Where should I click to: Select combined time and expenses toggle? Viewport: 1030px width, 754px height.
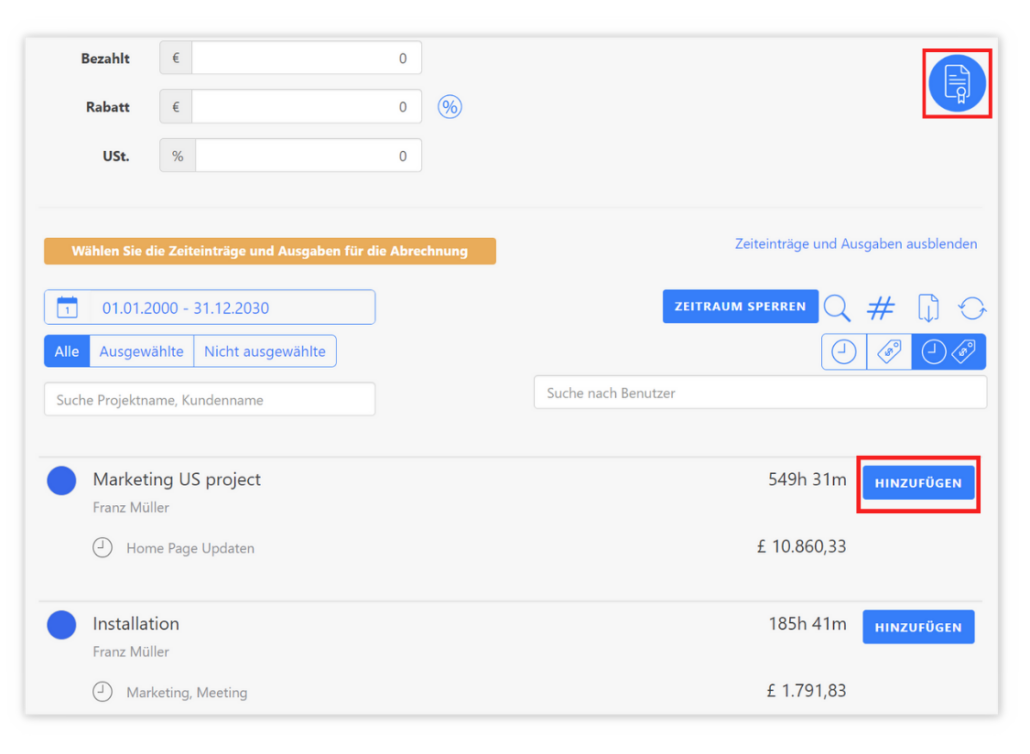[x=948, y=352]
